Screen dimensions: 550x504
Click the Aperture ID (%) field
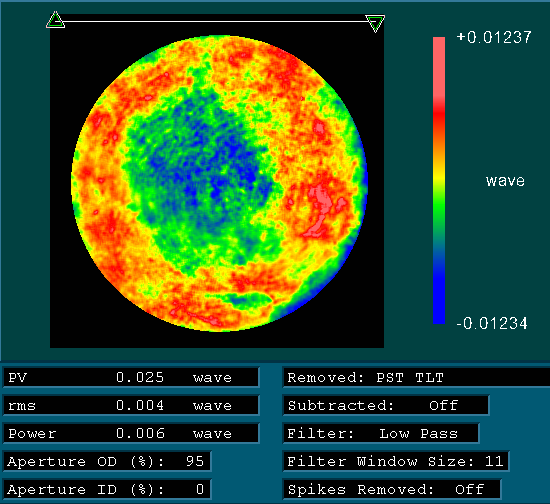click(x=107, y=489)
